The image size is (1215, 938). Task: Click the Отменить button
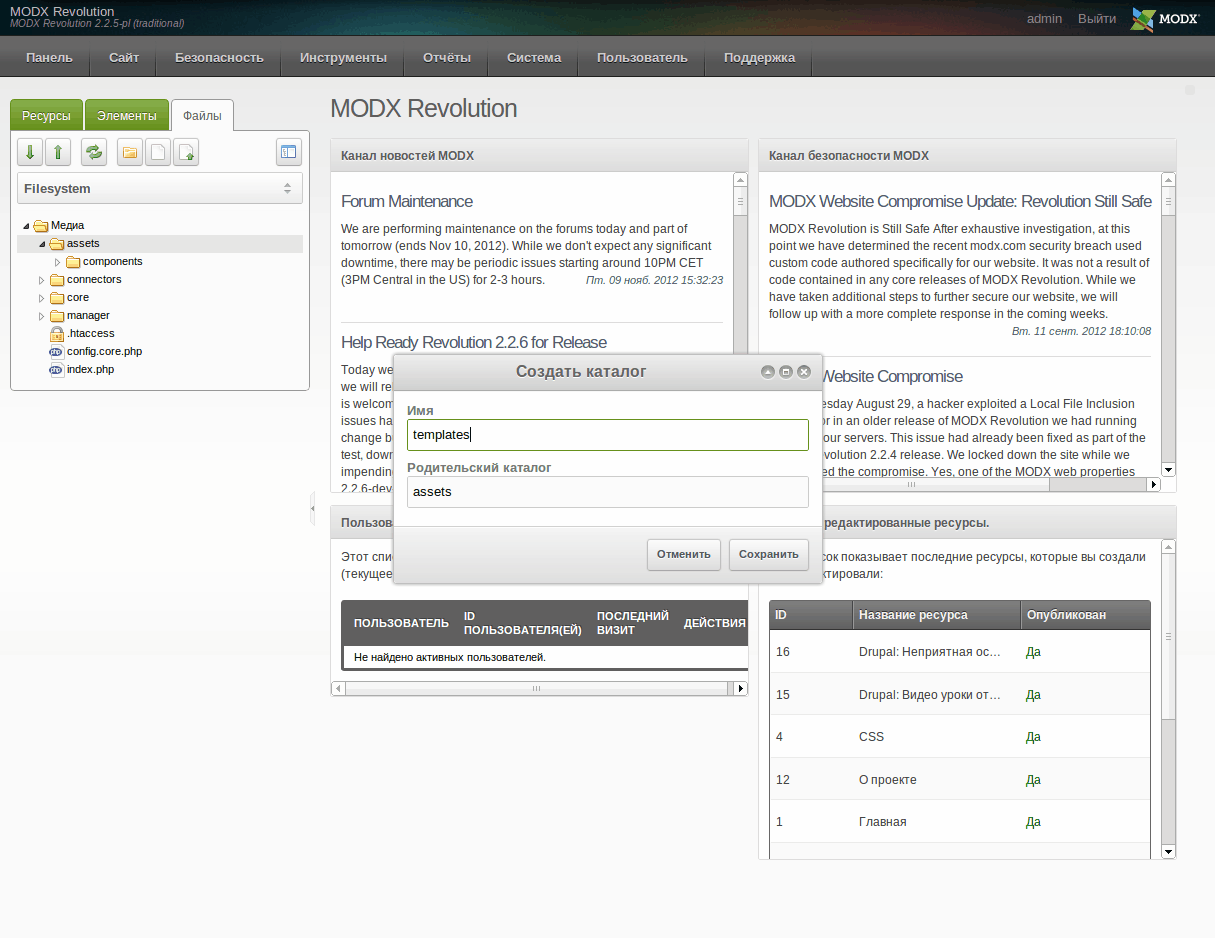point(683,554)
